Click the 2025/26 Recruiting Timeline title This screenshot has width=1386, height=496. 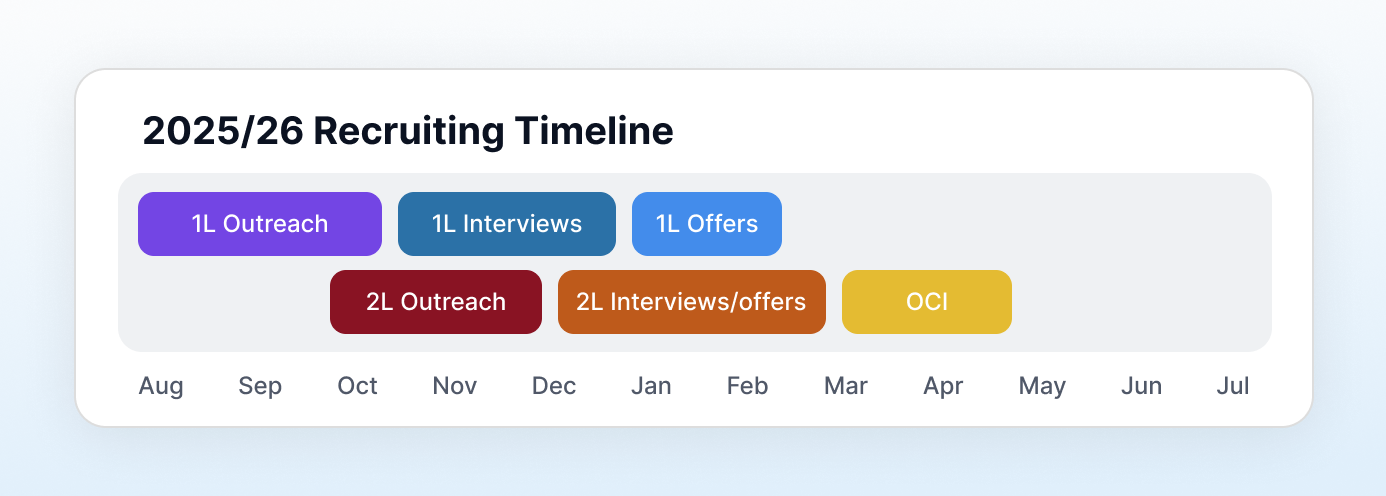[x=408, y=132]
